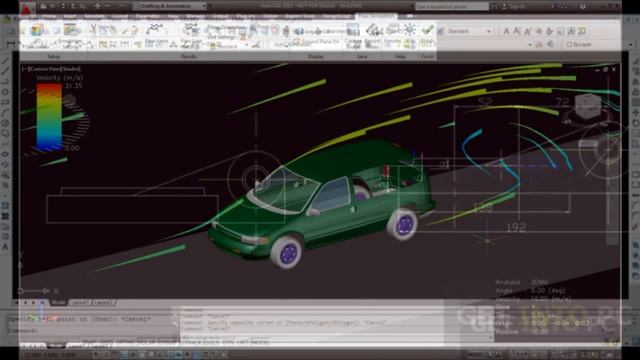Image resolution: width=640 pixels, height=360 pixels.
Task: Open the View ribbon tab
Action: (173, 17)
